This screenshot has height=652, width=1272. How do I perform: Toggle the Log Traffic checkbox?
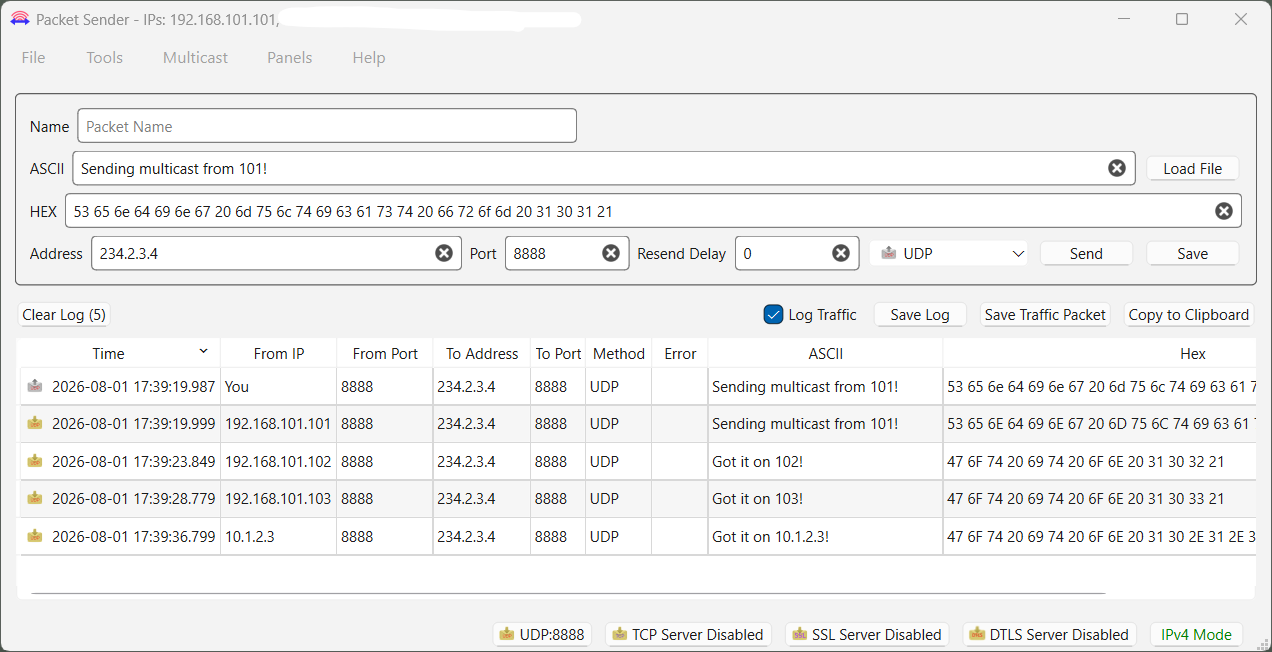pos(773,314)
